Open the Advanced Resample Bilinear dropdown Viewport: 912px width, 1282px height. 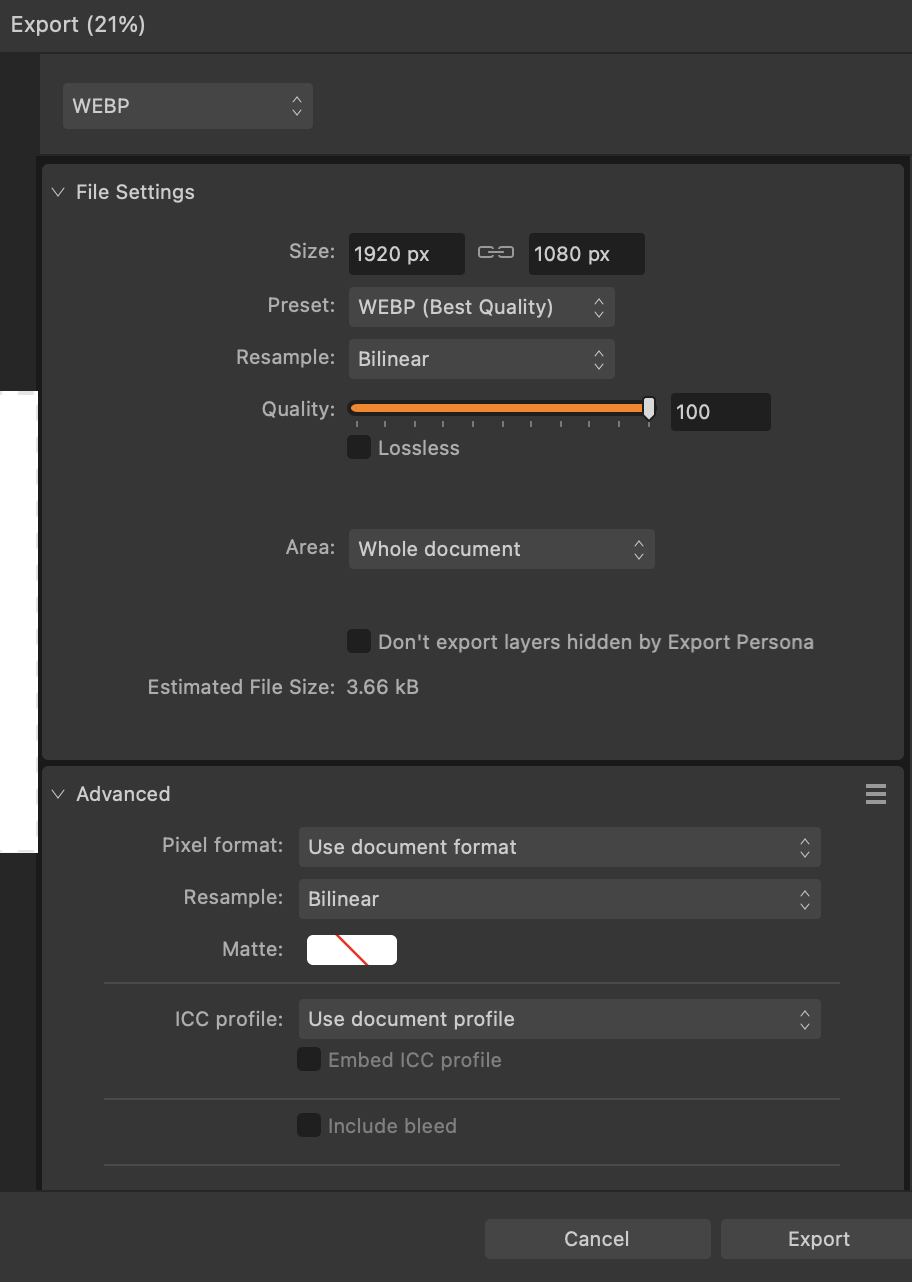click(559, 899)
